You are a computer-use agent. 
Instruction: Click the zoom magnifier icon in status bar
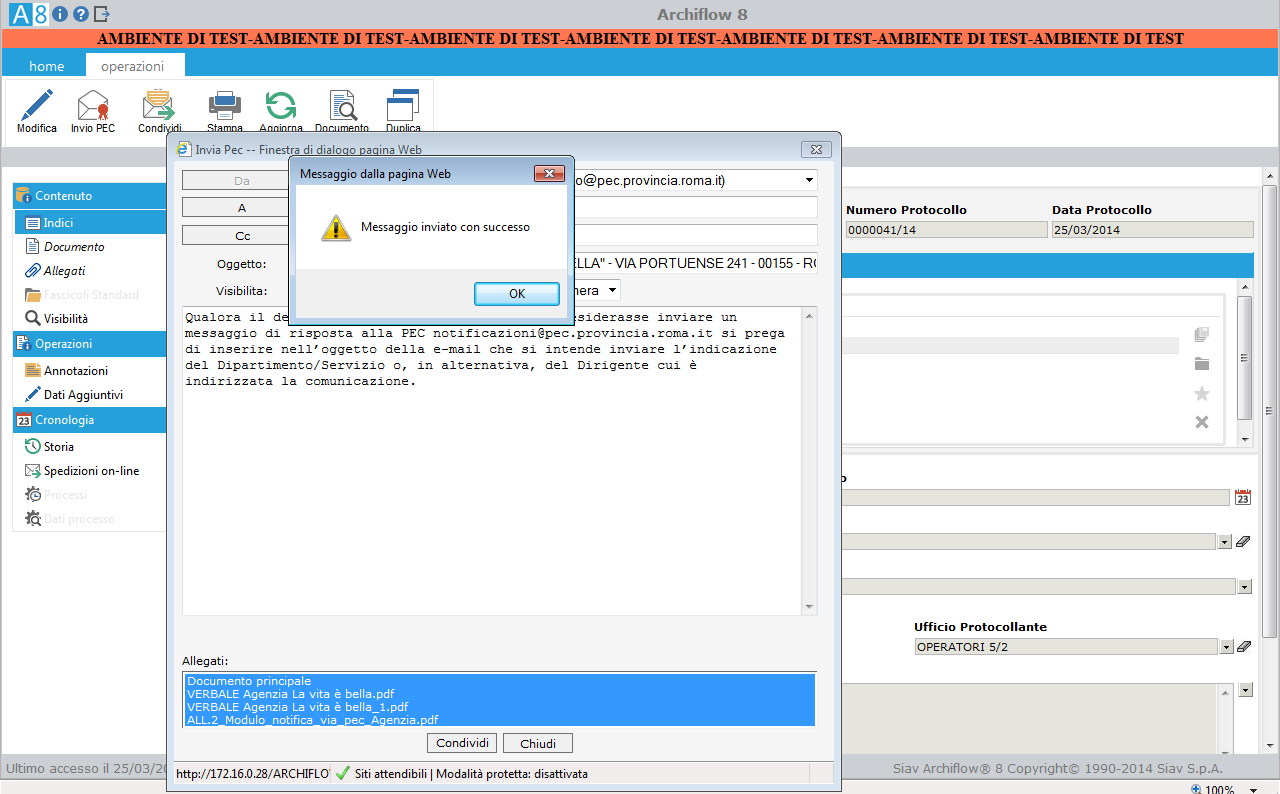1196,789
